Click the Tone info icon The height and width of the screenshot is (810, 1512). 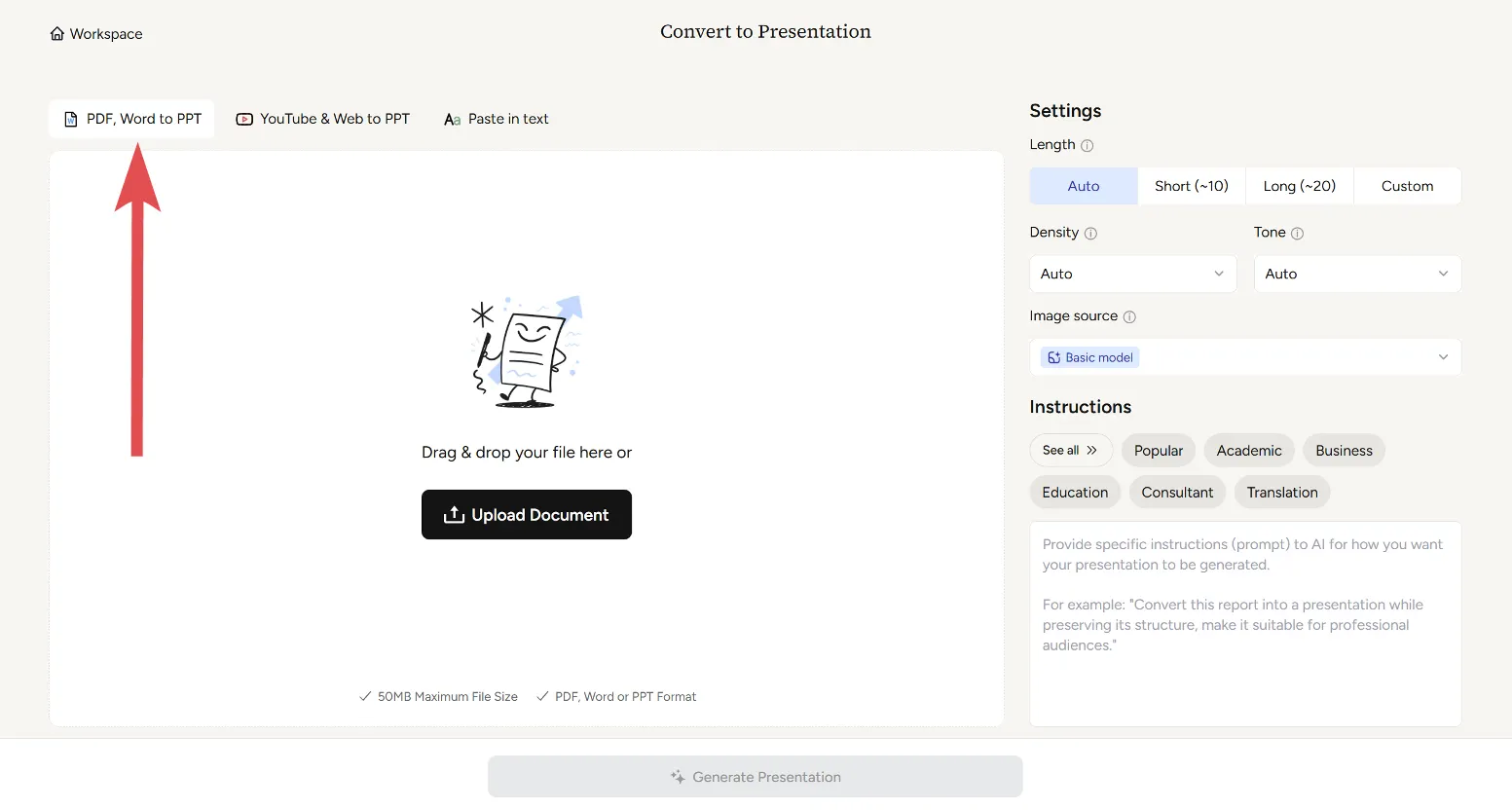(x=1297, y=234)
